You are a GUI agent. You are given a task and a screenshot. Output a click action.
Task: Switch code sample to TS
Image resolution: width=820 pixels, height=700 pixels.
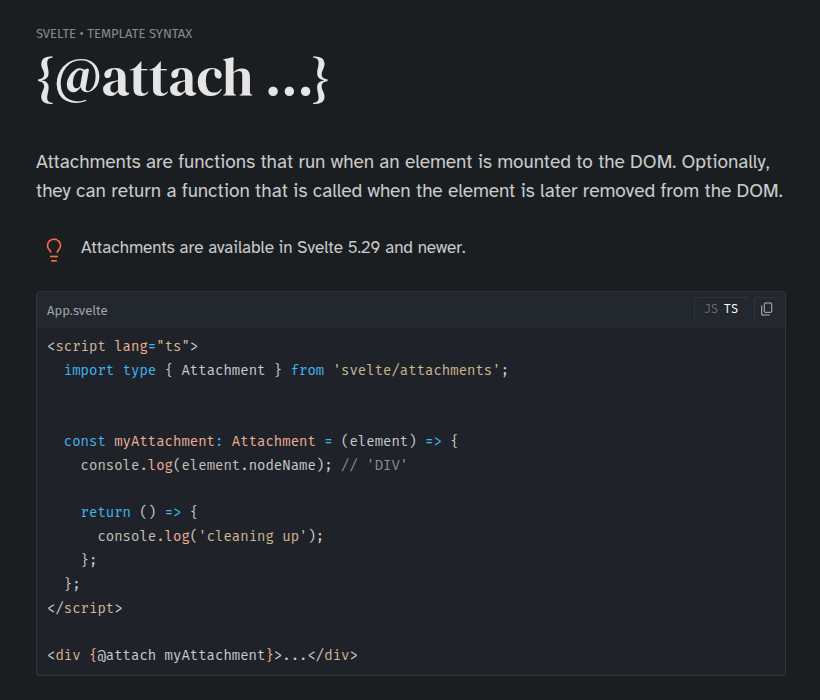[x=731, y=309]
